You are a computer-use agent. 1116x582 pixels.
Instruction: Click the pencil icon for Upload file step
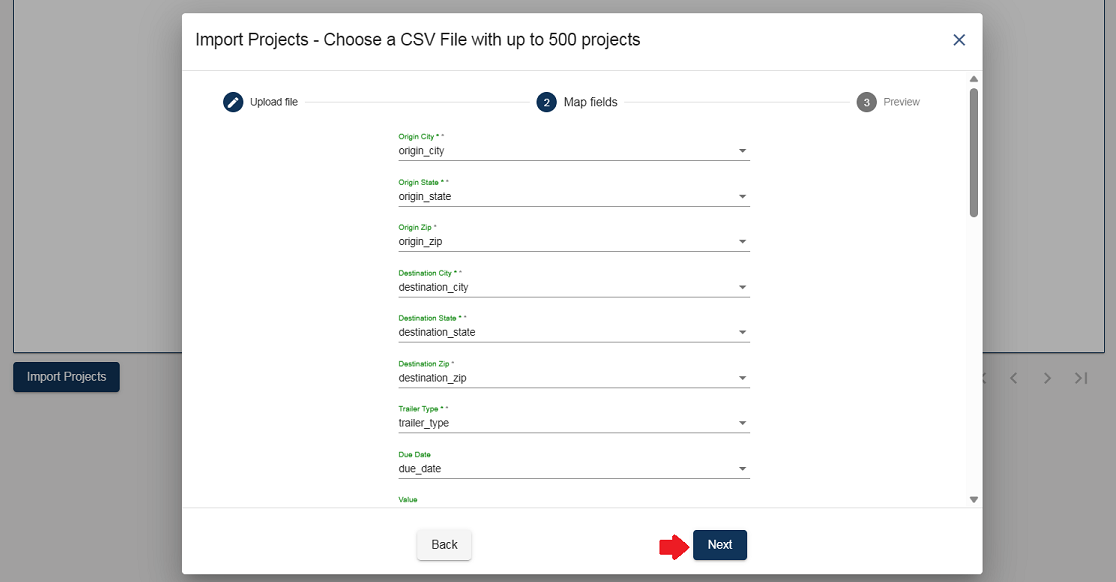click(x=233, y=102)
